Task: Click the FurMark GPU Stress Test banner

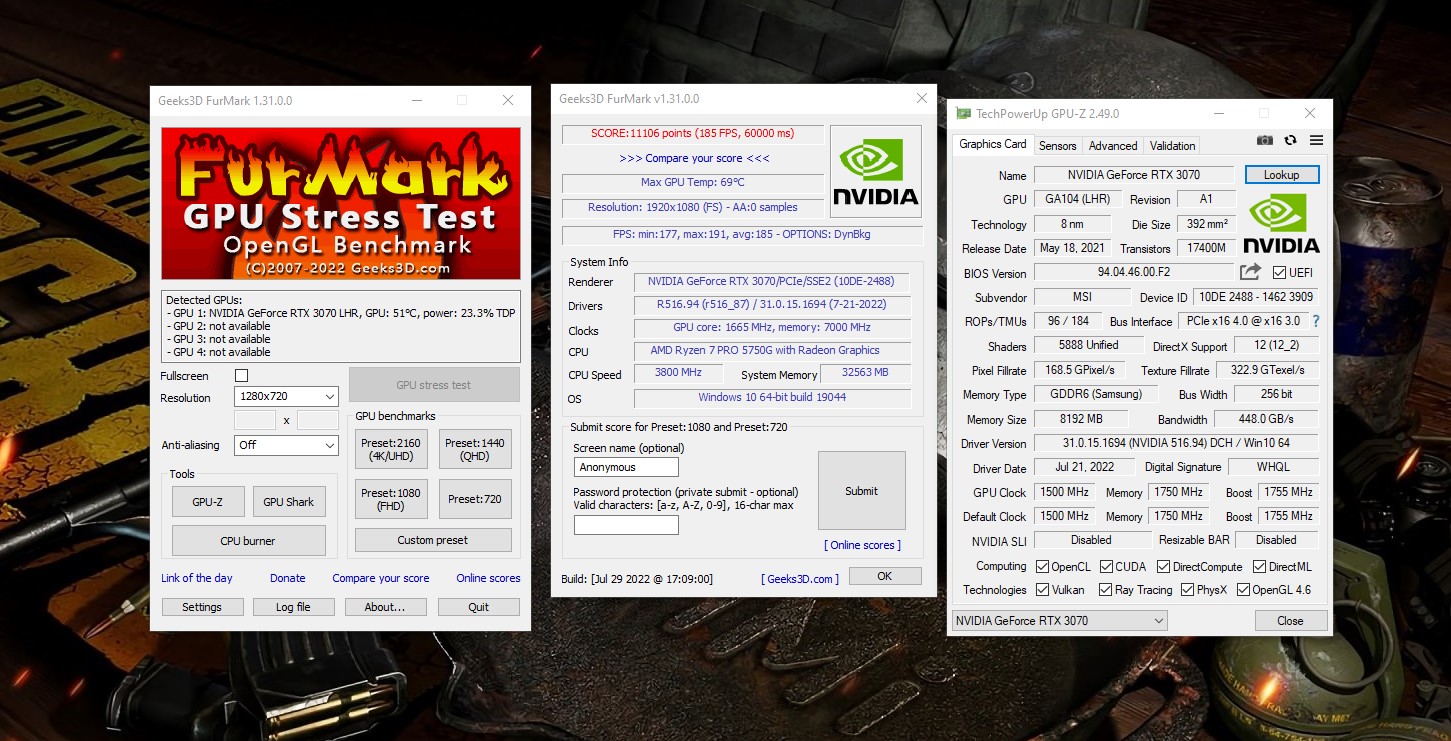Action: [341, 204]
